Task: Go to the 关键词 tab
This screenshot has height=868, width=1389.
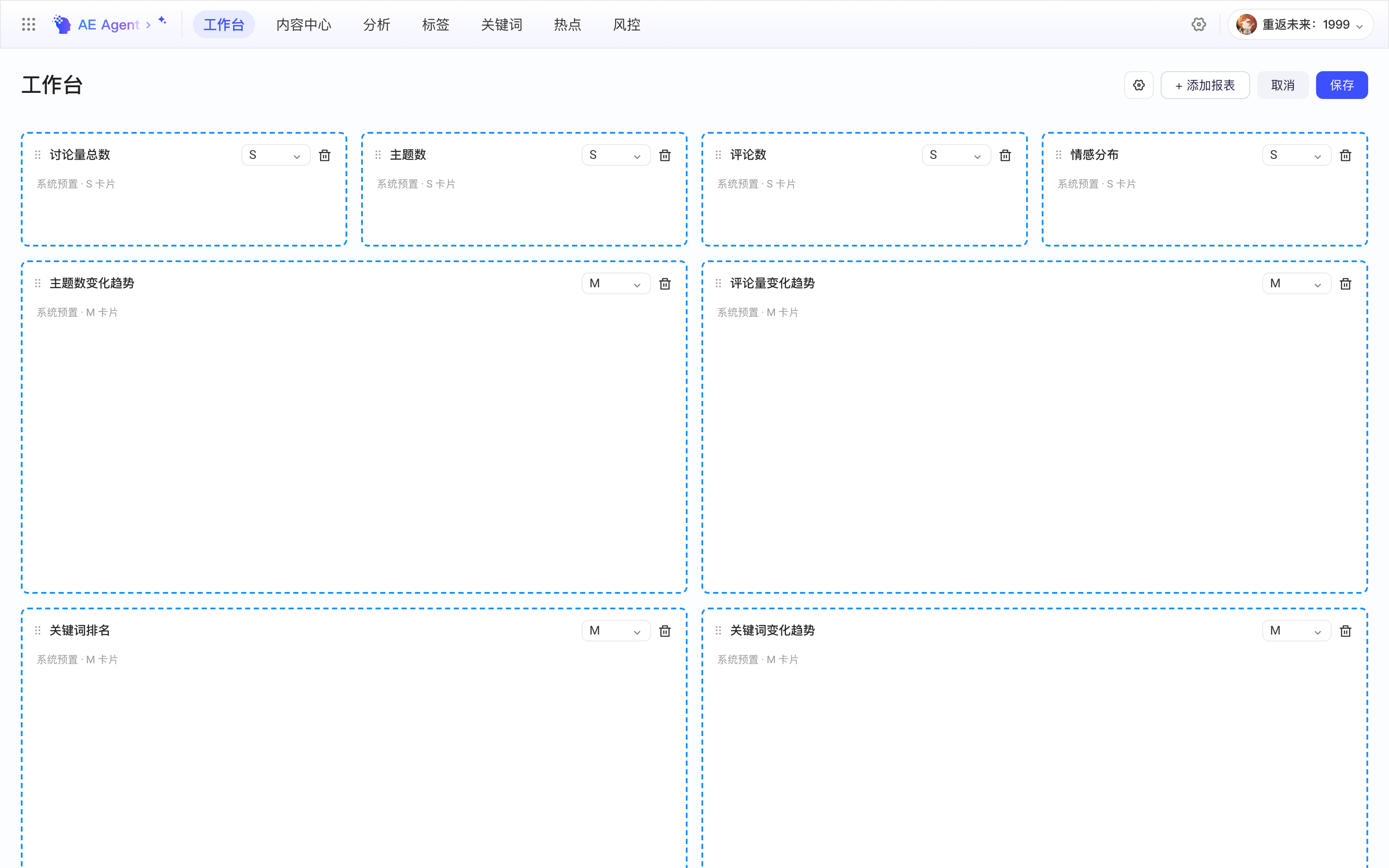Action: tap(502, 25)
